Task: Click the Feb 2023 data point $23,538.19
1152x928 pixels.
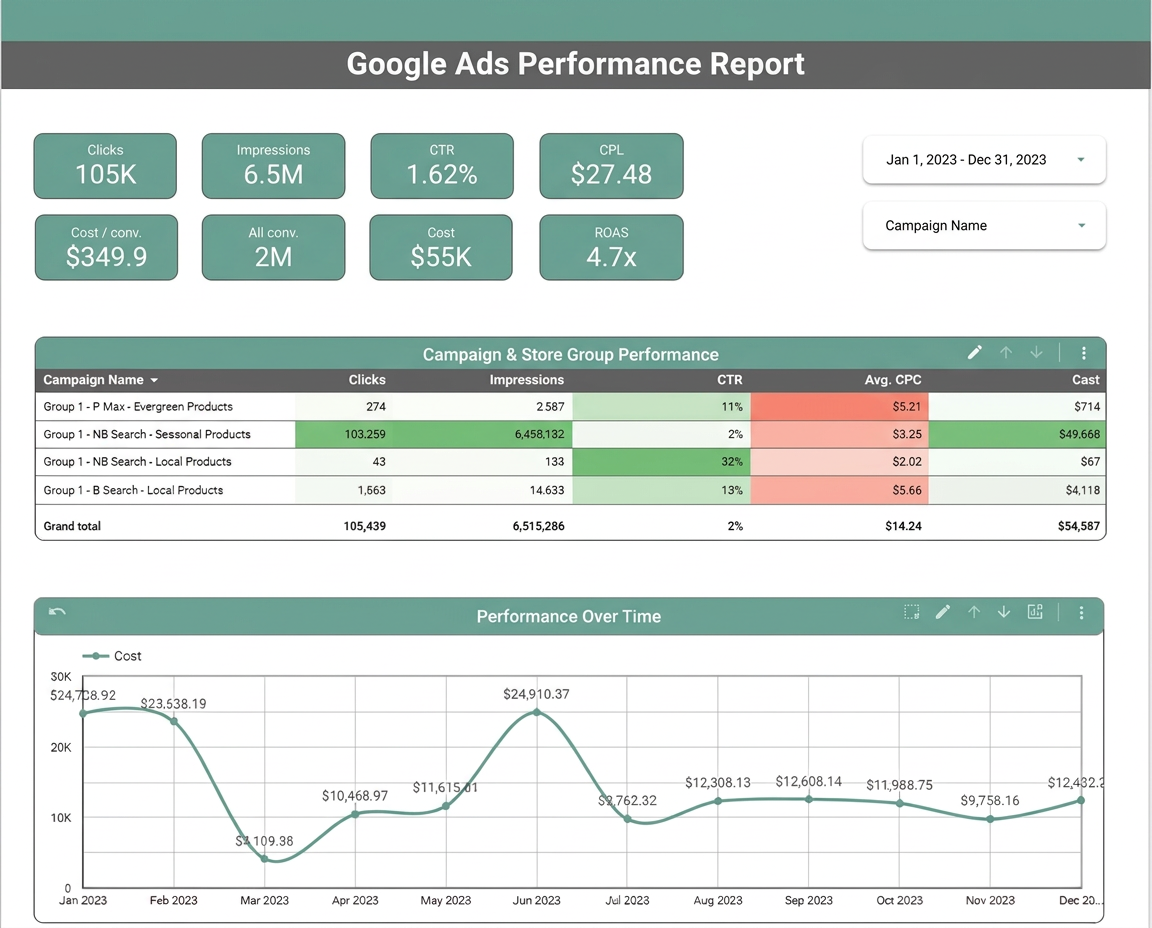Action: point(174,722)
